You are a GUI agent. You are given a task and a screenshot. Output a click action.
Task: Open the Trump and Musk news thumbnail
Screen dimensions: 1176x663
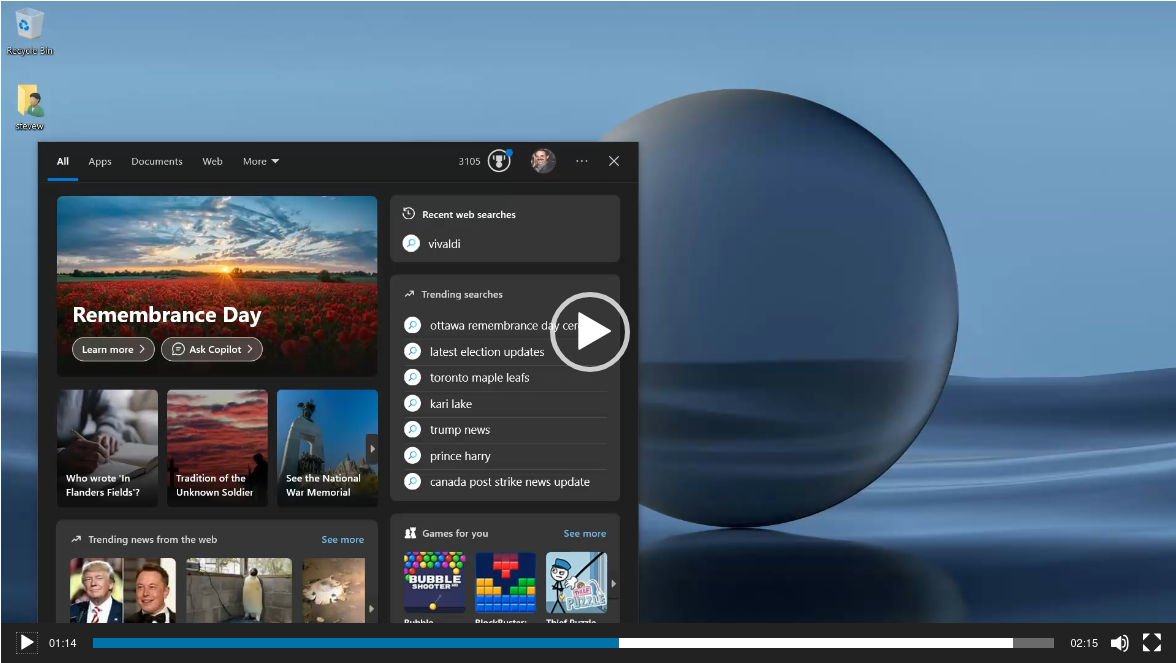[x=123, y=590]
